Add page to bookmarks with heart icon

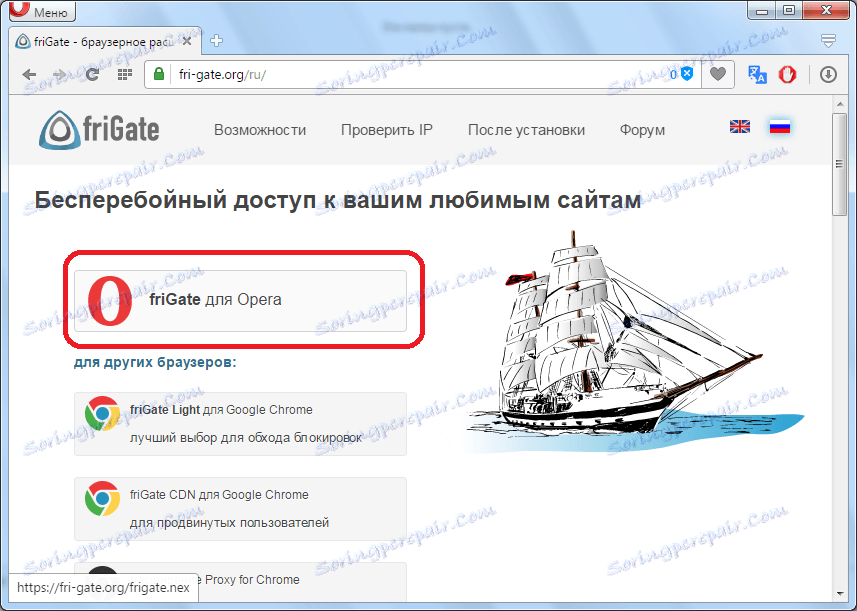(718, 74)
